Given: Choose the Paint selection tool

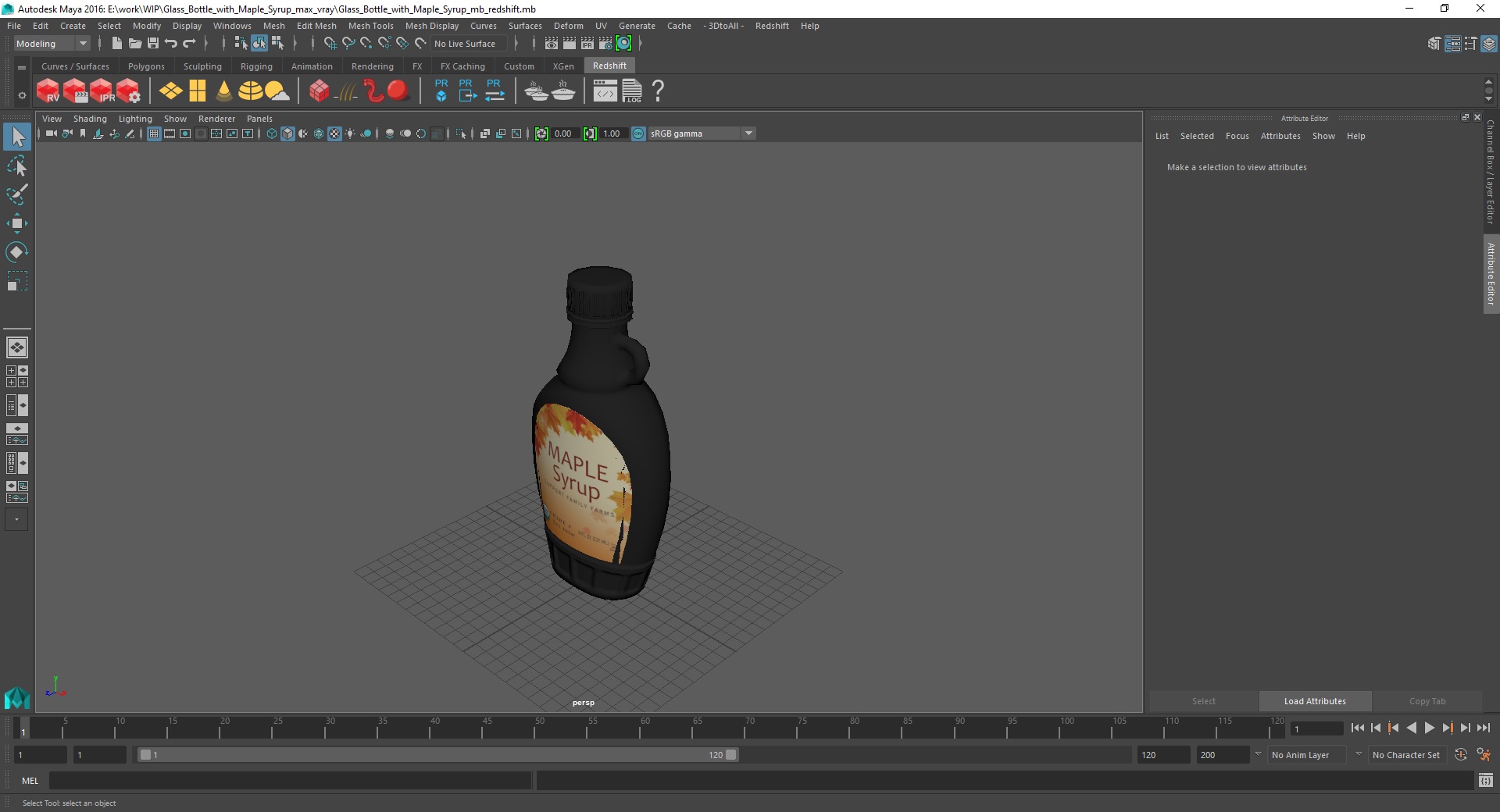Looking at the screenshot, I should [17, 194].
